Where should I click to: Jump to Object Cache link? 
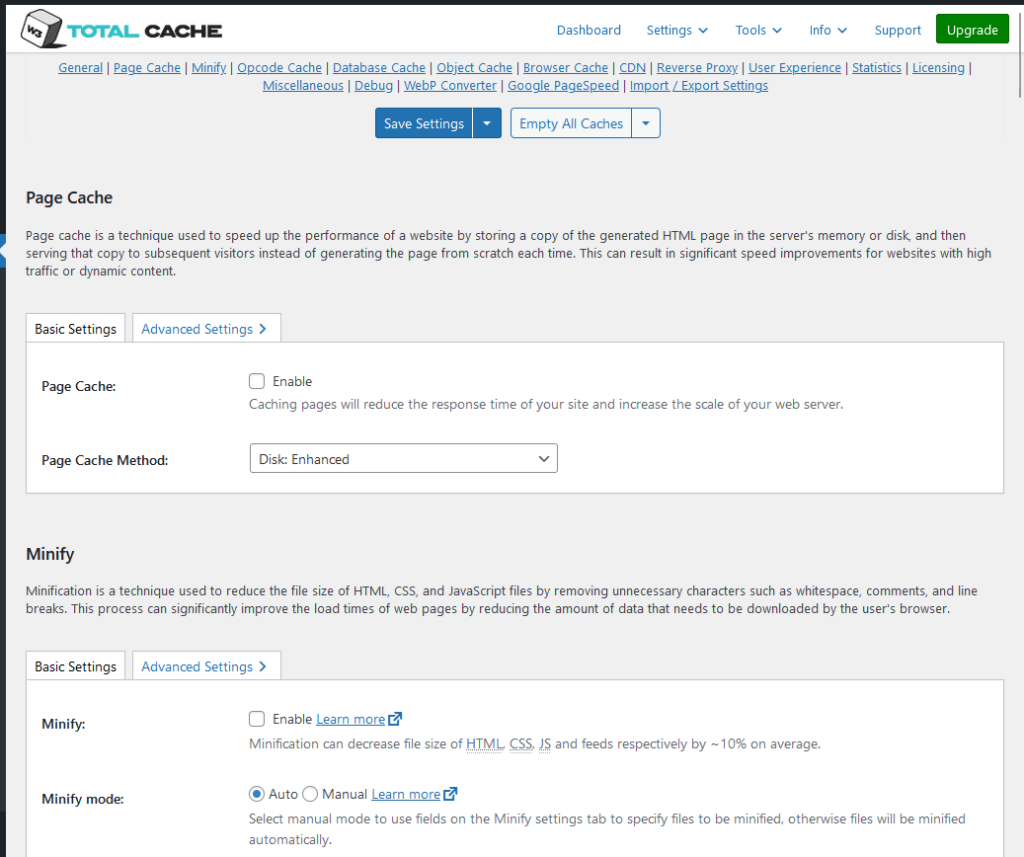point(474,67)
